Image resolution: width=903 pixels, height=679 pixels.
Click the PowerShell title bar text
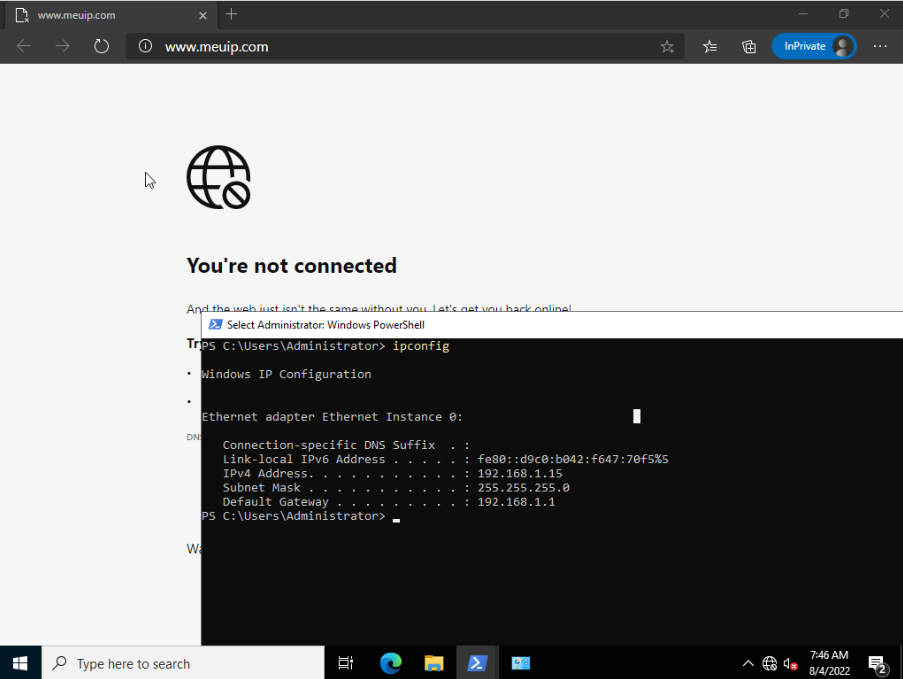coord(326,325)
